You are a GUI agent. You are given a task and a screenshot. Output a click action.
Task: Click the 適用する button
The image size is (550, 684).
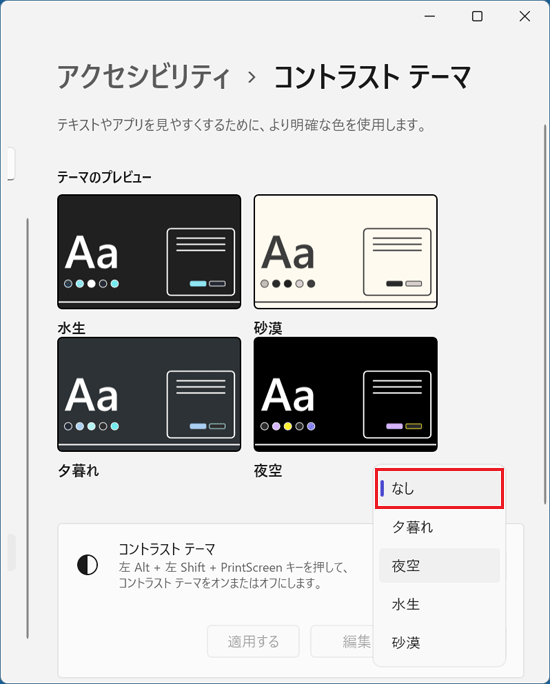point(253,641)
